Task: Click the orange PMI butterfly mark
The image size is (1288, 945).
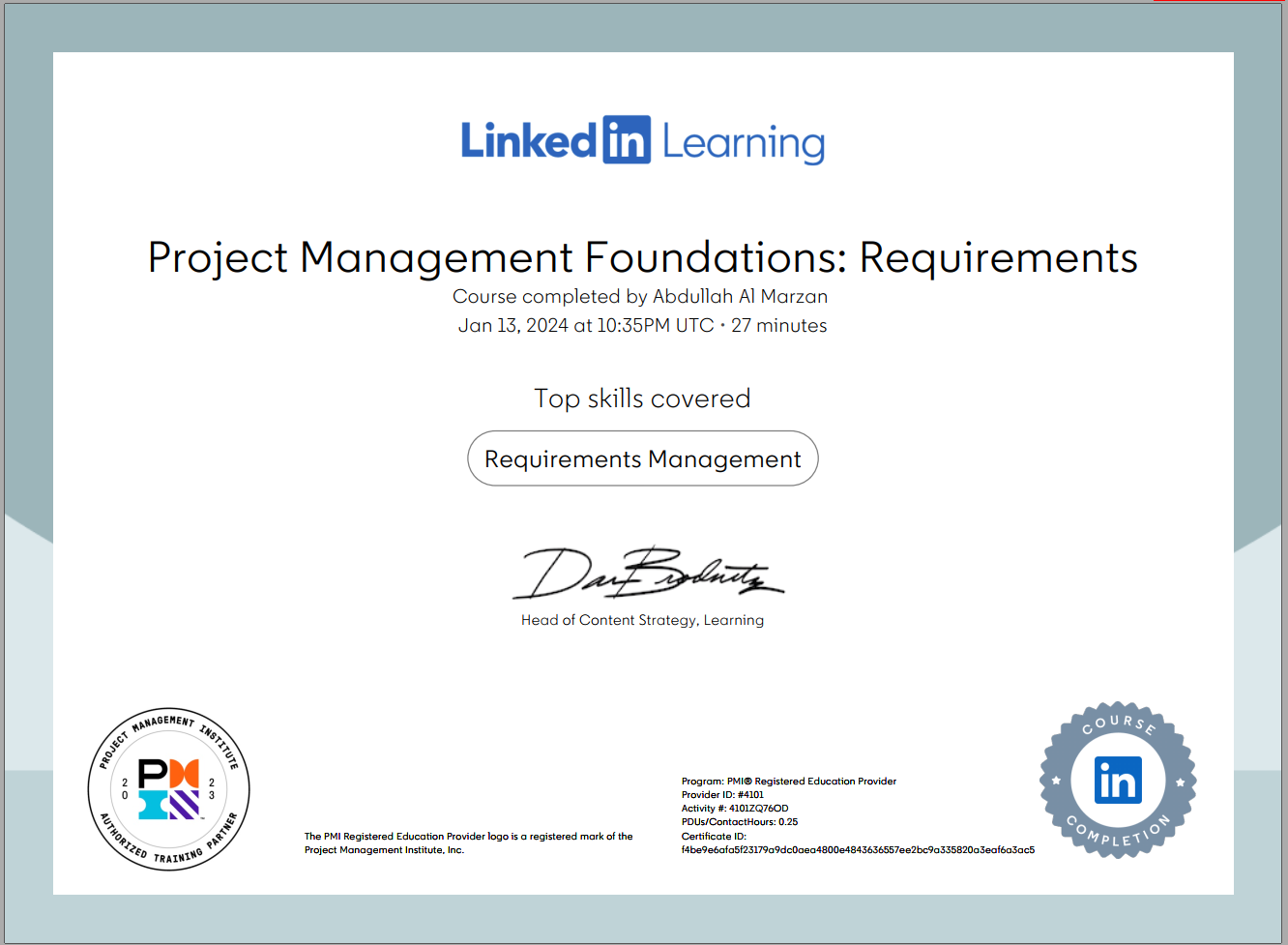Action: [184, 774]
